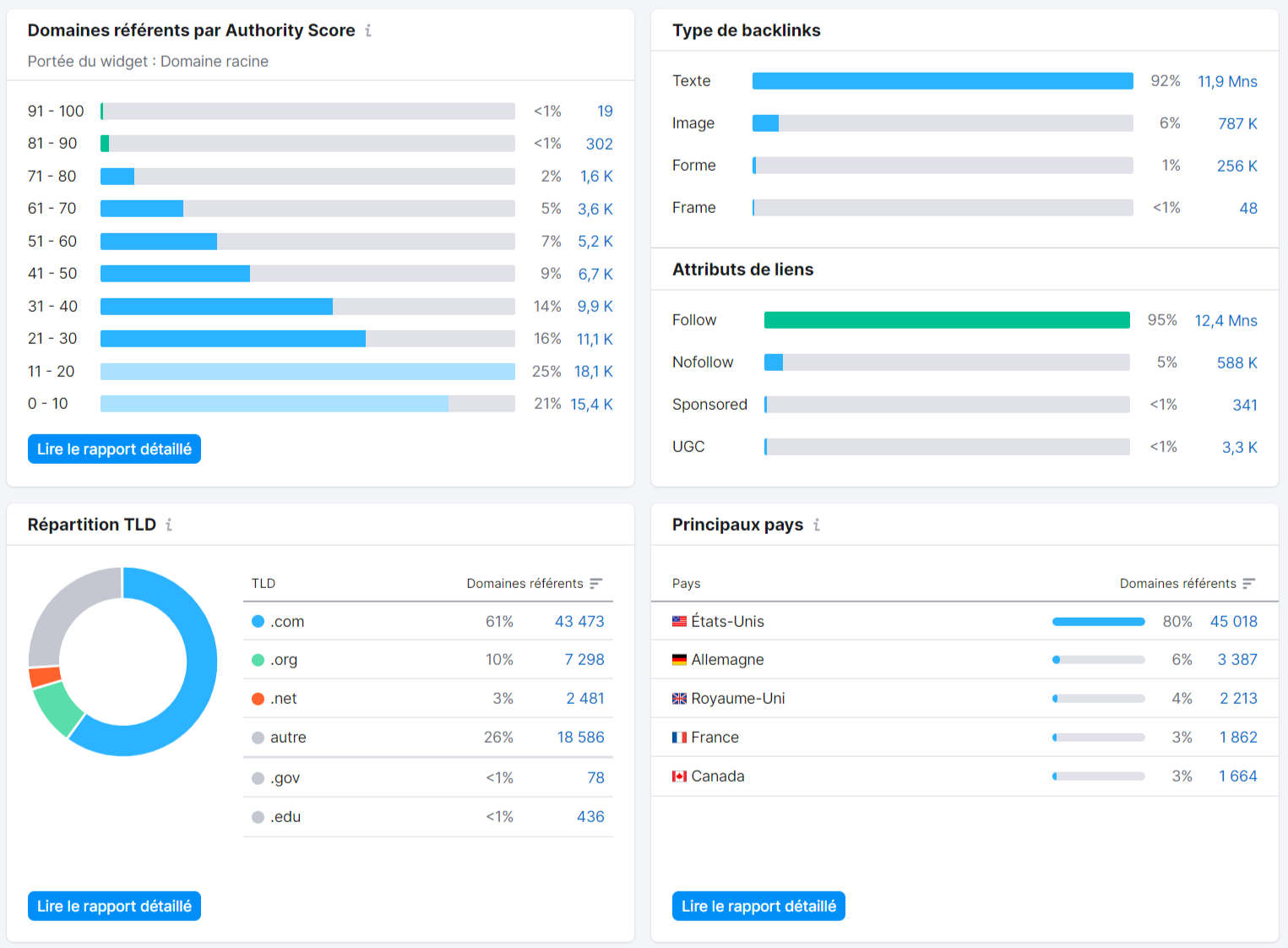
Task: Click the TLD column header
Action: point(264,584)
